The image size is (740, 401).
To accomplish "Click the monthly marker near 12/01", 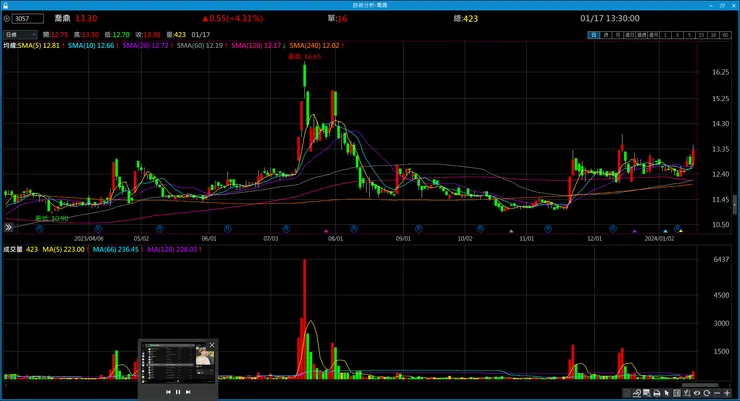I will 613,229.
